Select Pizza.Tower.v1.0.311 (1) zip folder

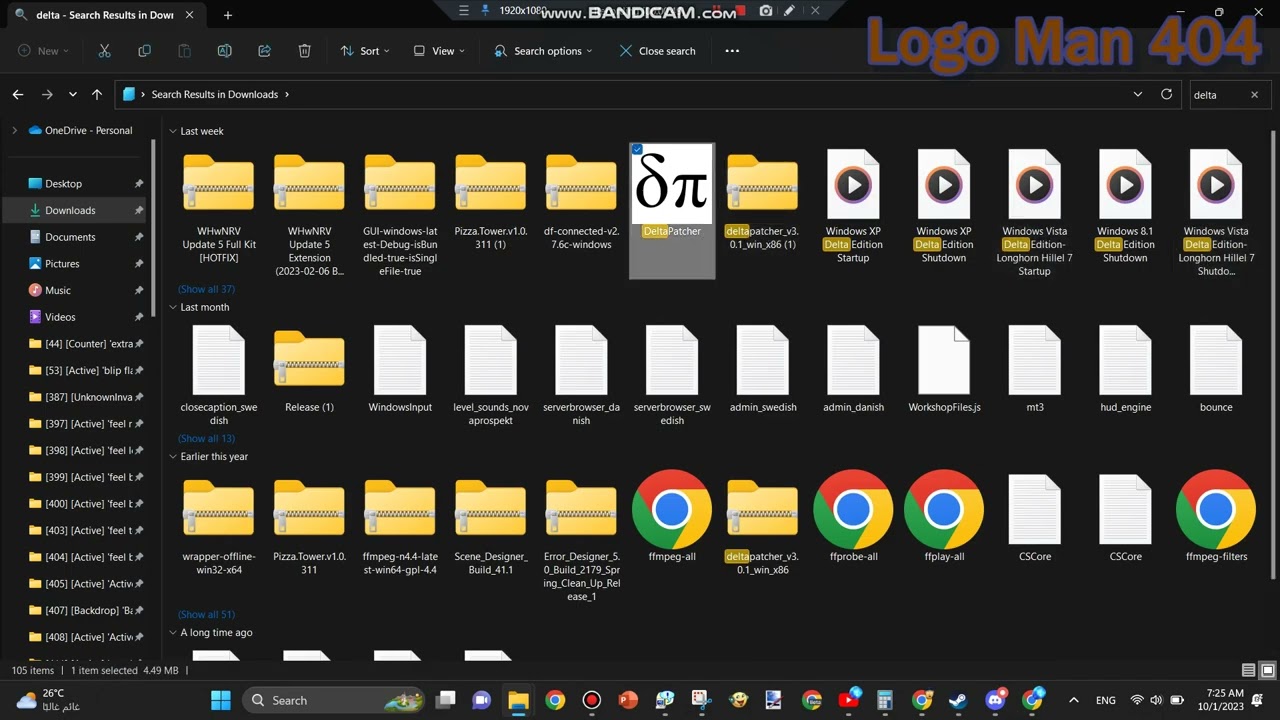[491, 201]
